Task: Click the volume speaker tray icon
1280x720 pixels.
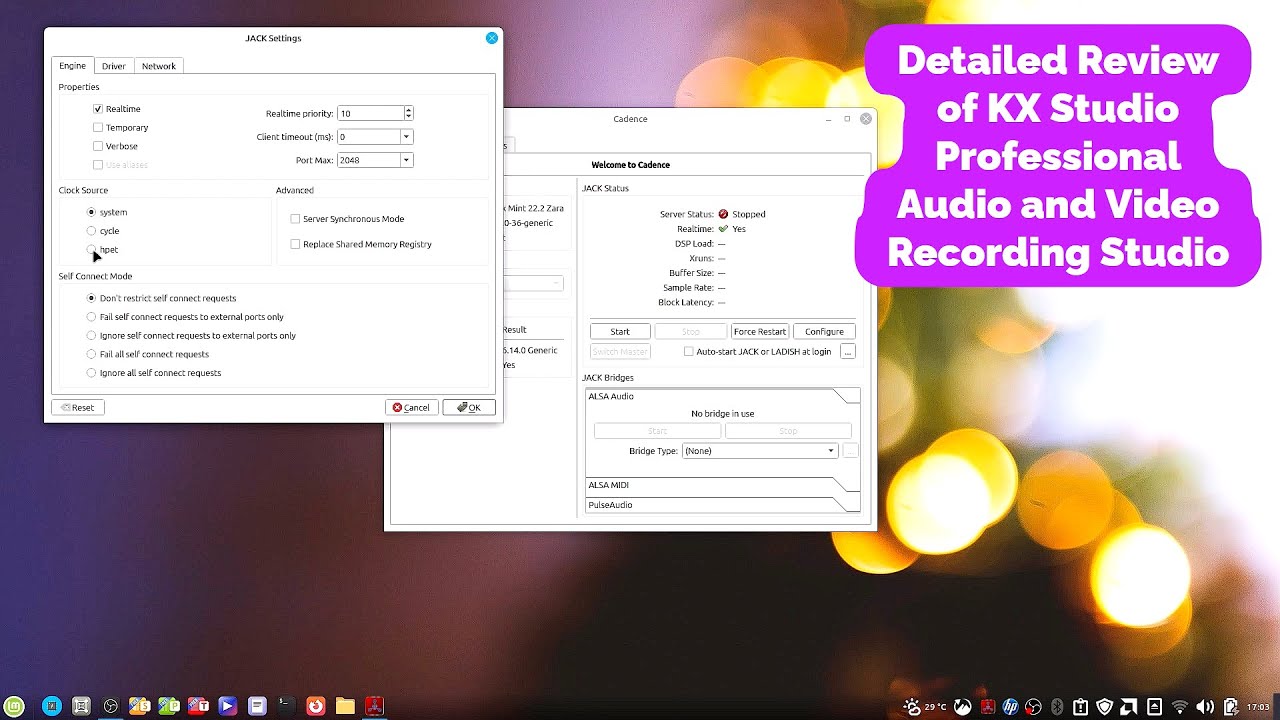Action: coord(1205,706)
